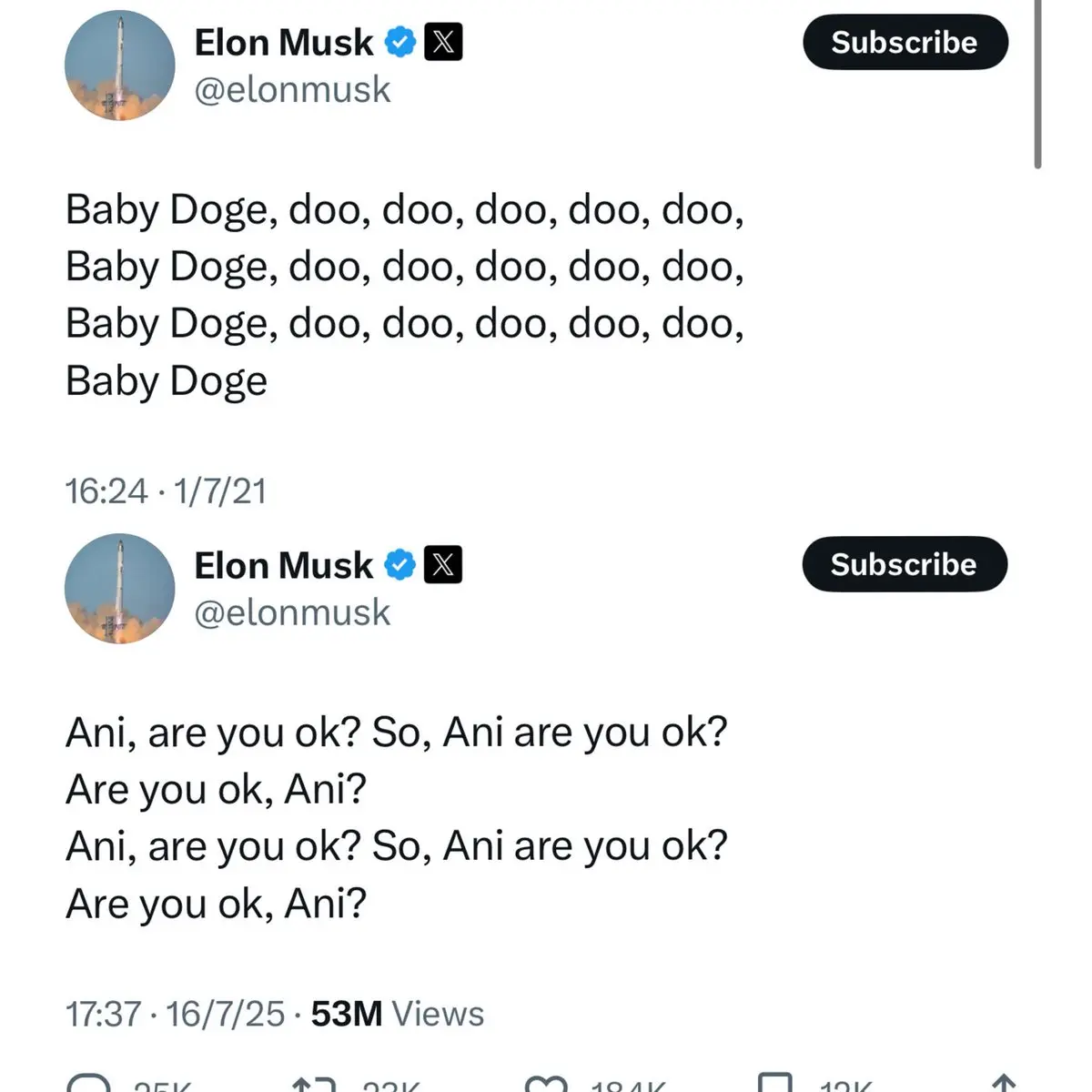This screenshot has height=1092, width=1092.
Task: Open replies with the comment bubble icon
Action: coord(89,1083)
